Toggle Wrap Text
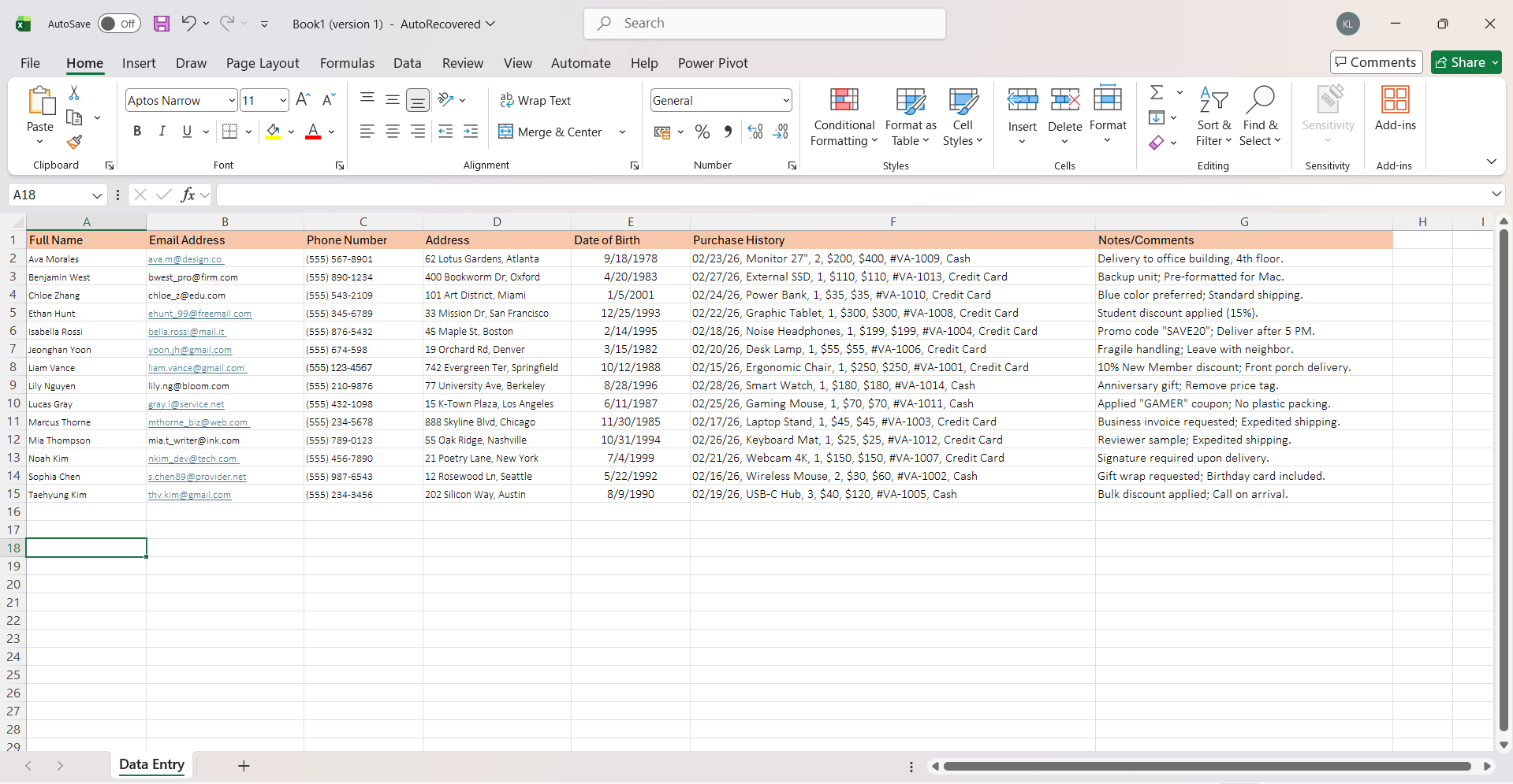1513x784 pixels. (535, 100)
